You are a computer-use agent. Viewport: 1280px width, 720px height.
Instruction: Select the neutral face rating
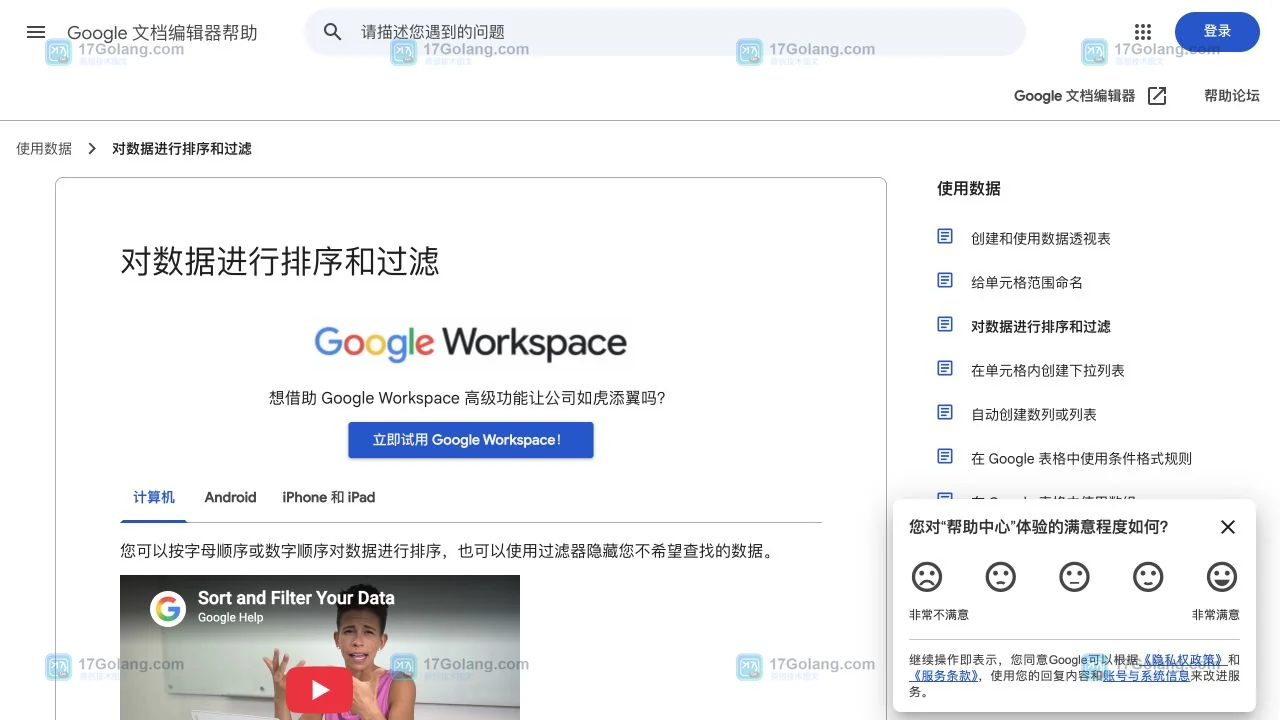1074,577
